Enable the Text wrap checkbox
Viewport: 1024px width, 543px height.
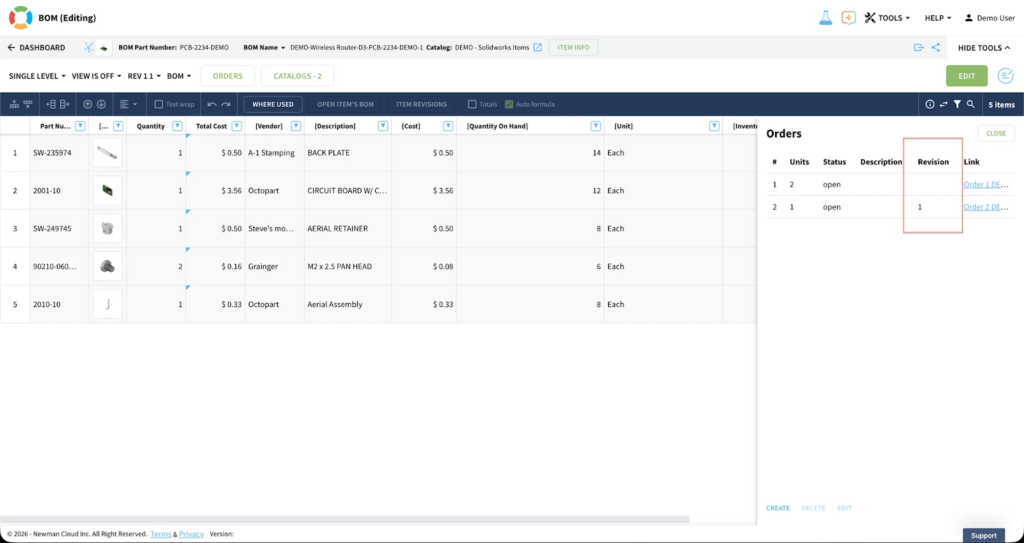(x=159, y=104)
